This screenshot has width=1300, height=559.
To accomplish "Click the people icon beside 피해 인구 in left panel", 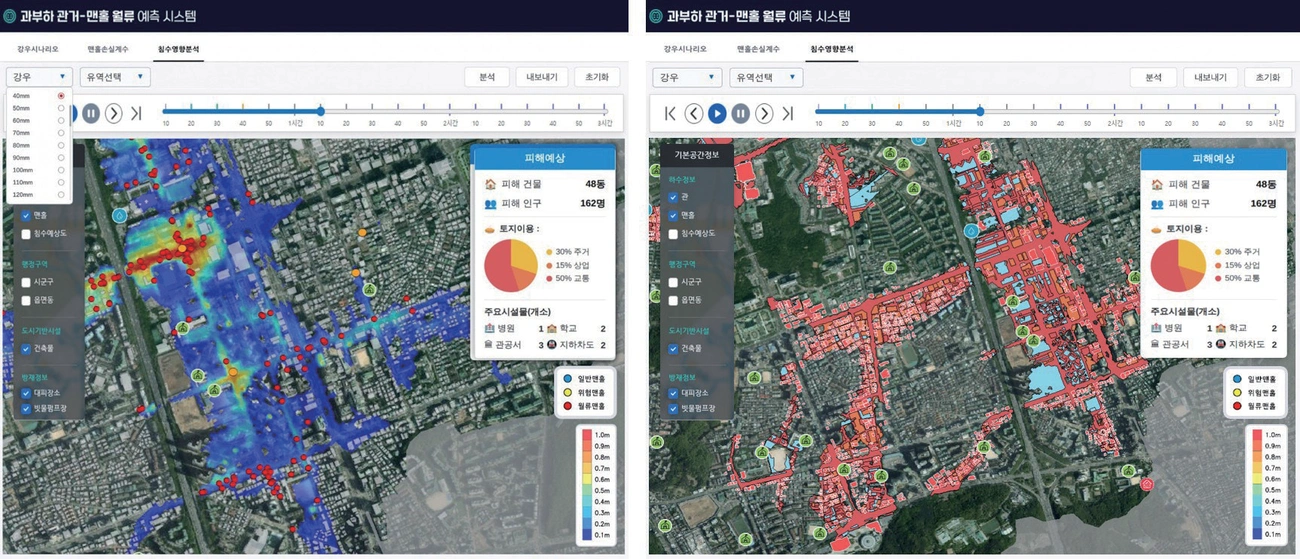I will point(490,204).
